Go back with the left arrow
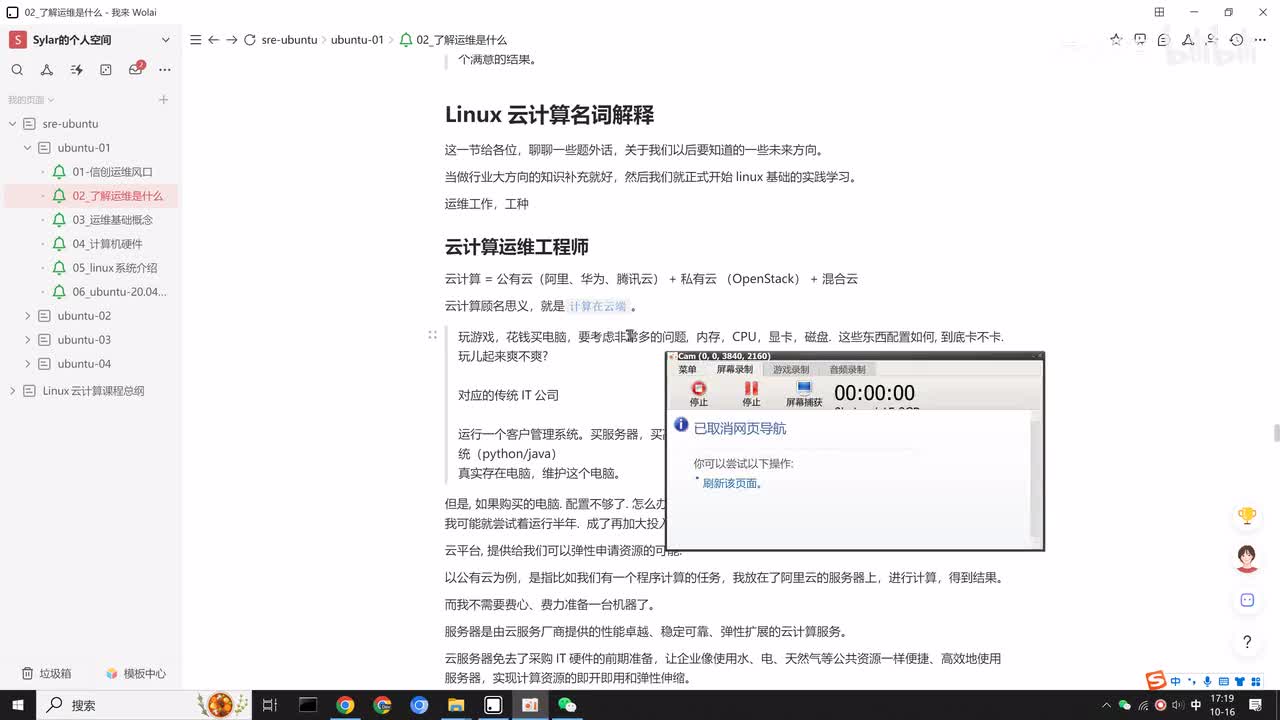This screenshot has width=1280, height=720. tap(213, 40)
